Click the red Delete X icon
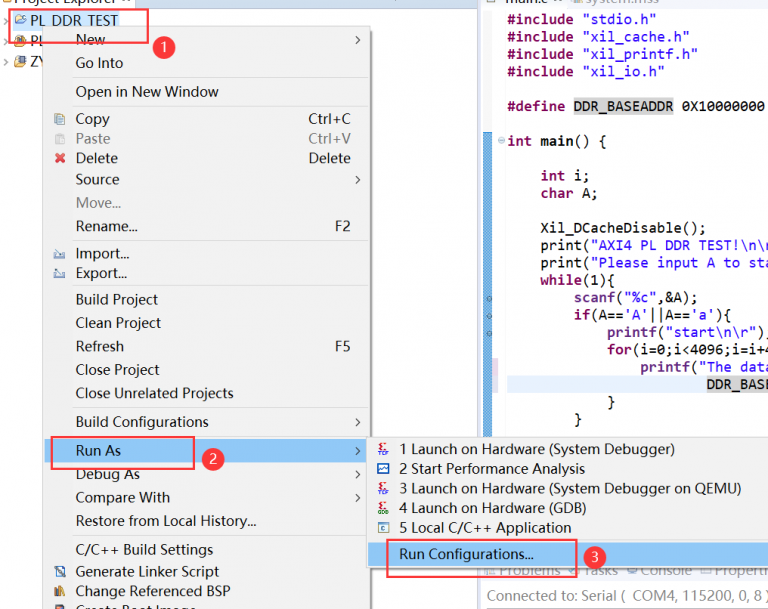This screenshot has height=609, width=768. point(60,158)
